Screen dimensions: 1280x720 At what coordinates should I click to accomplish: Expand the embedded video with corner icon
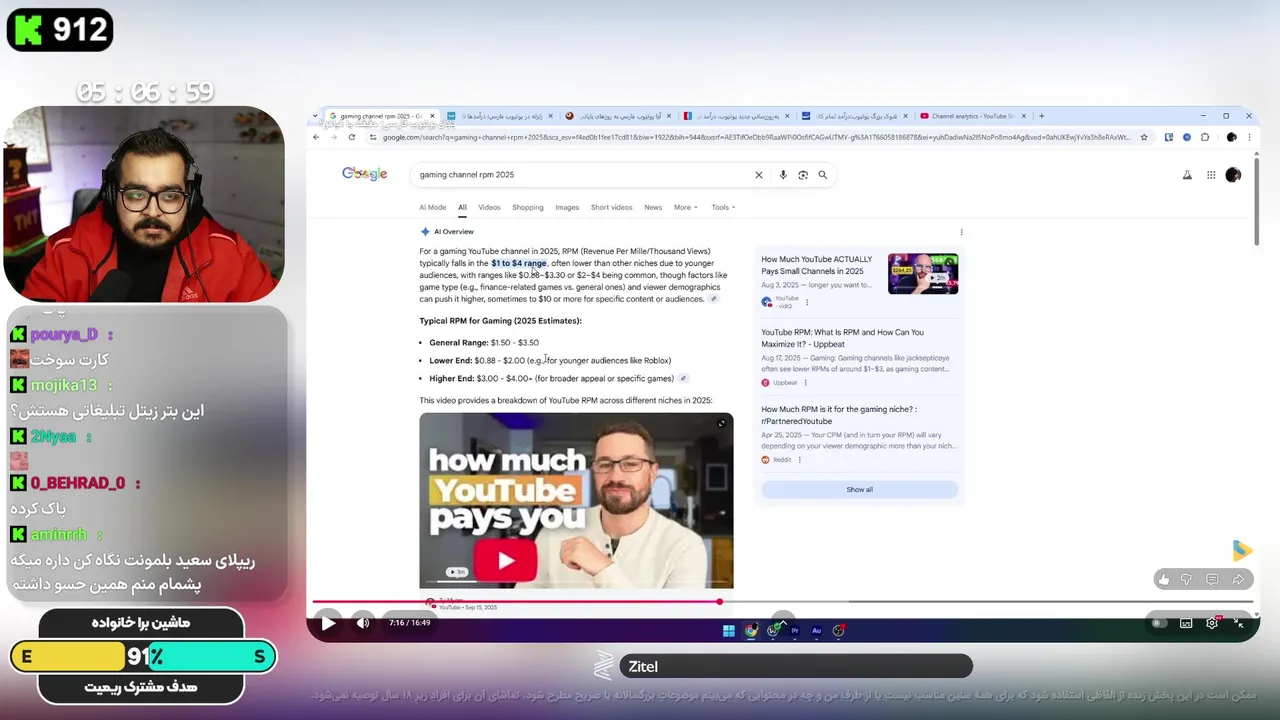[x=721, y=424]
